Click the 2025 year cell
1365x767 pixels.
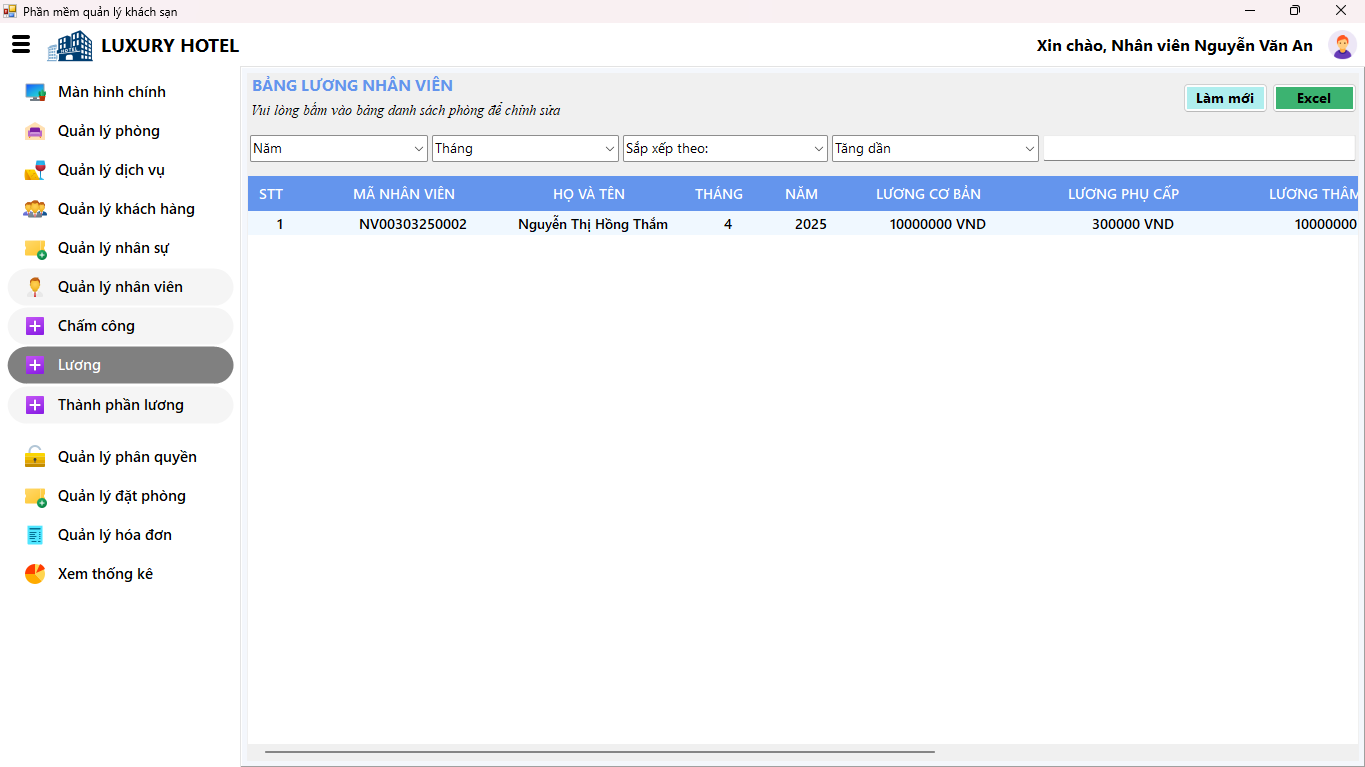point(811,224)
